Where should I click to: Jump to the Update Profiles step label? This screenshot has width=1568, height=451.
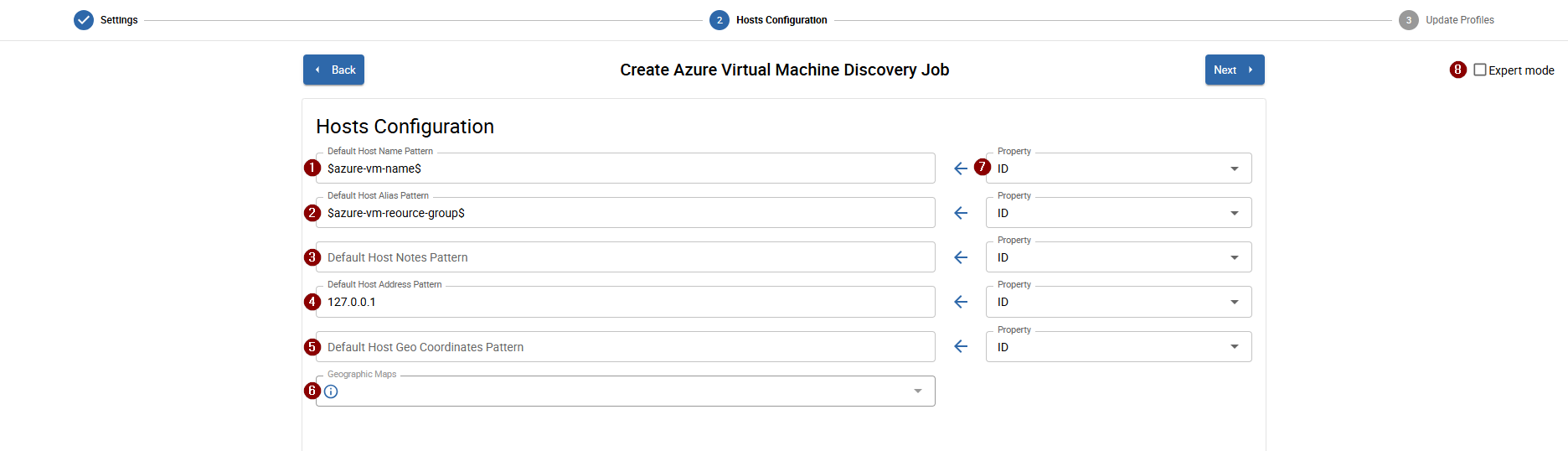point(1460,20)
